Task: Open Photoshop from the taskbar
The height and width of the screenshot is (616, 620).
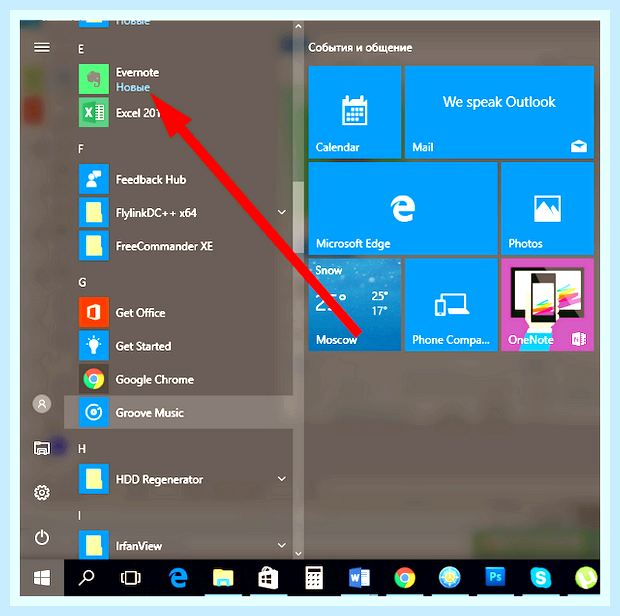Action: (x=495, y=577)
